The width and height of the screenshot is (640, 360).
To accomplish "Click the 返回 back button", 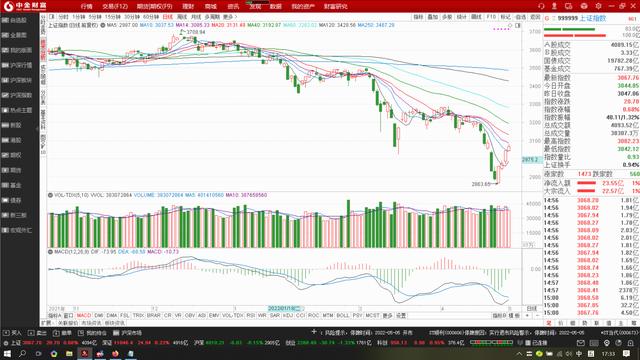I will [535, 17].
